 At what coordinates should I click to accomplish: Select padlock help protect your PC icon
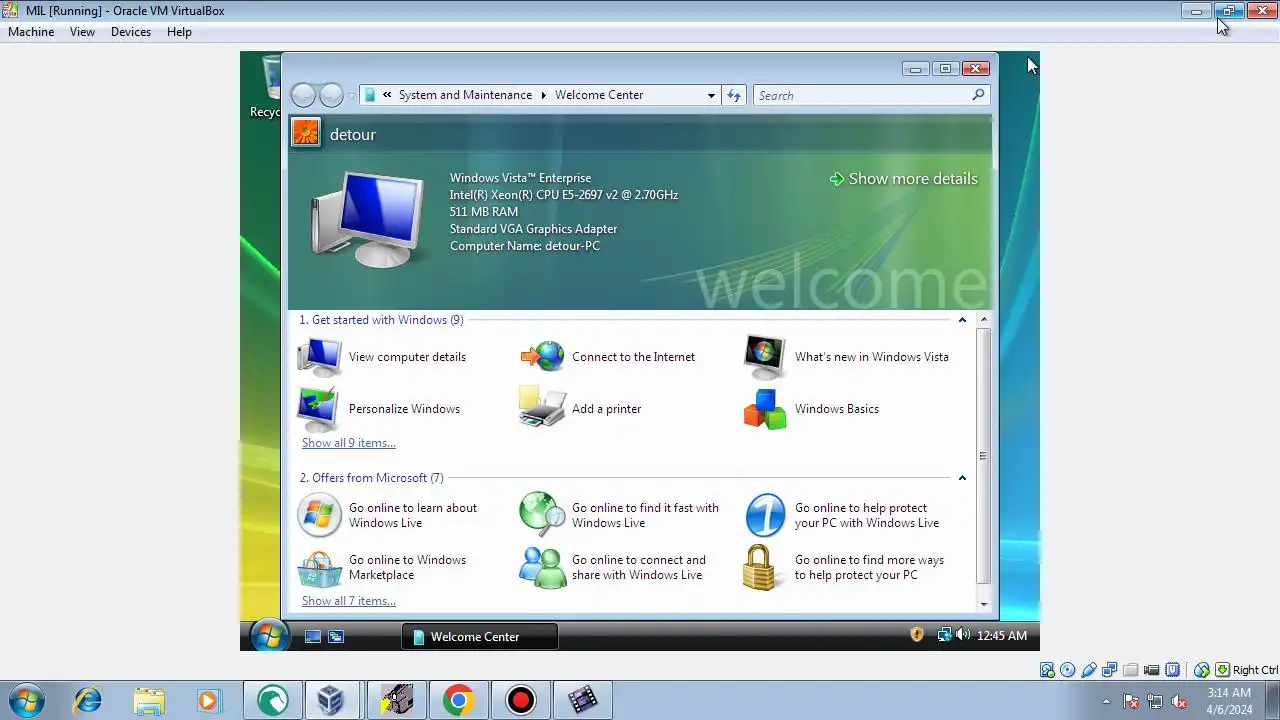tap(760, 567)
